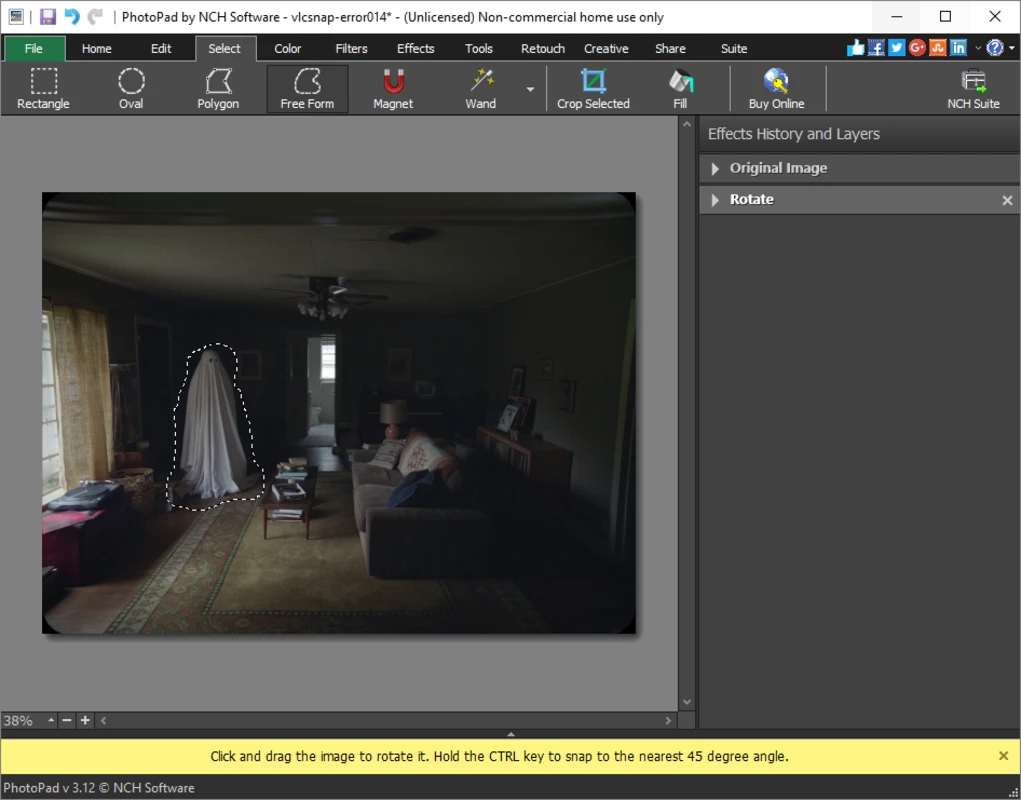The height and width of the screenshot is (800, 1021).
Task: Share via the LinkedIn icon
Action: pos(958,48)
